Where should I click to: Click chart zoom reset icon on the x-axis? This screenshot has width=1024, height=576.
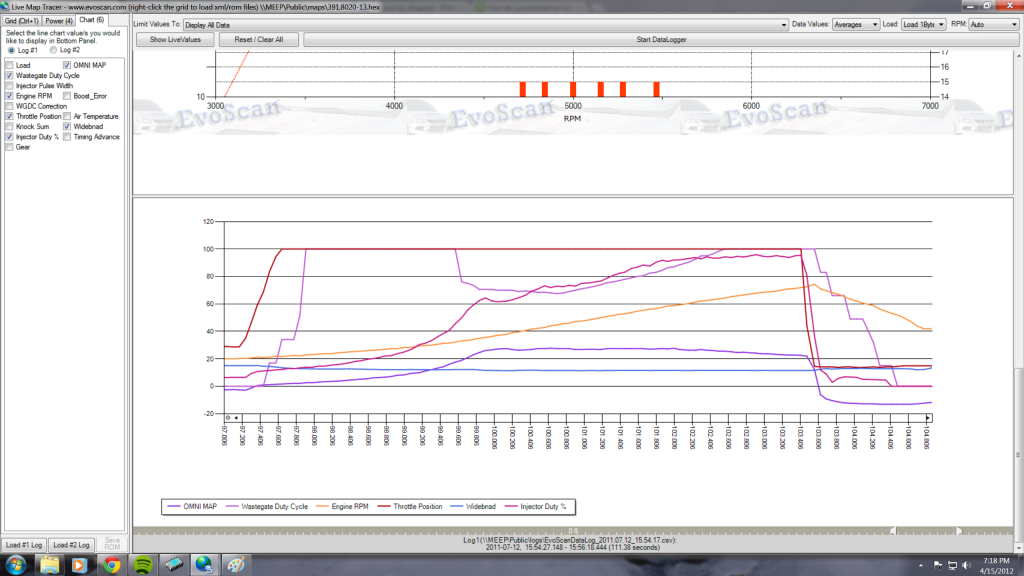(228, 418)
